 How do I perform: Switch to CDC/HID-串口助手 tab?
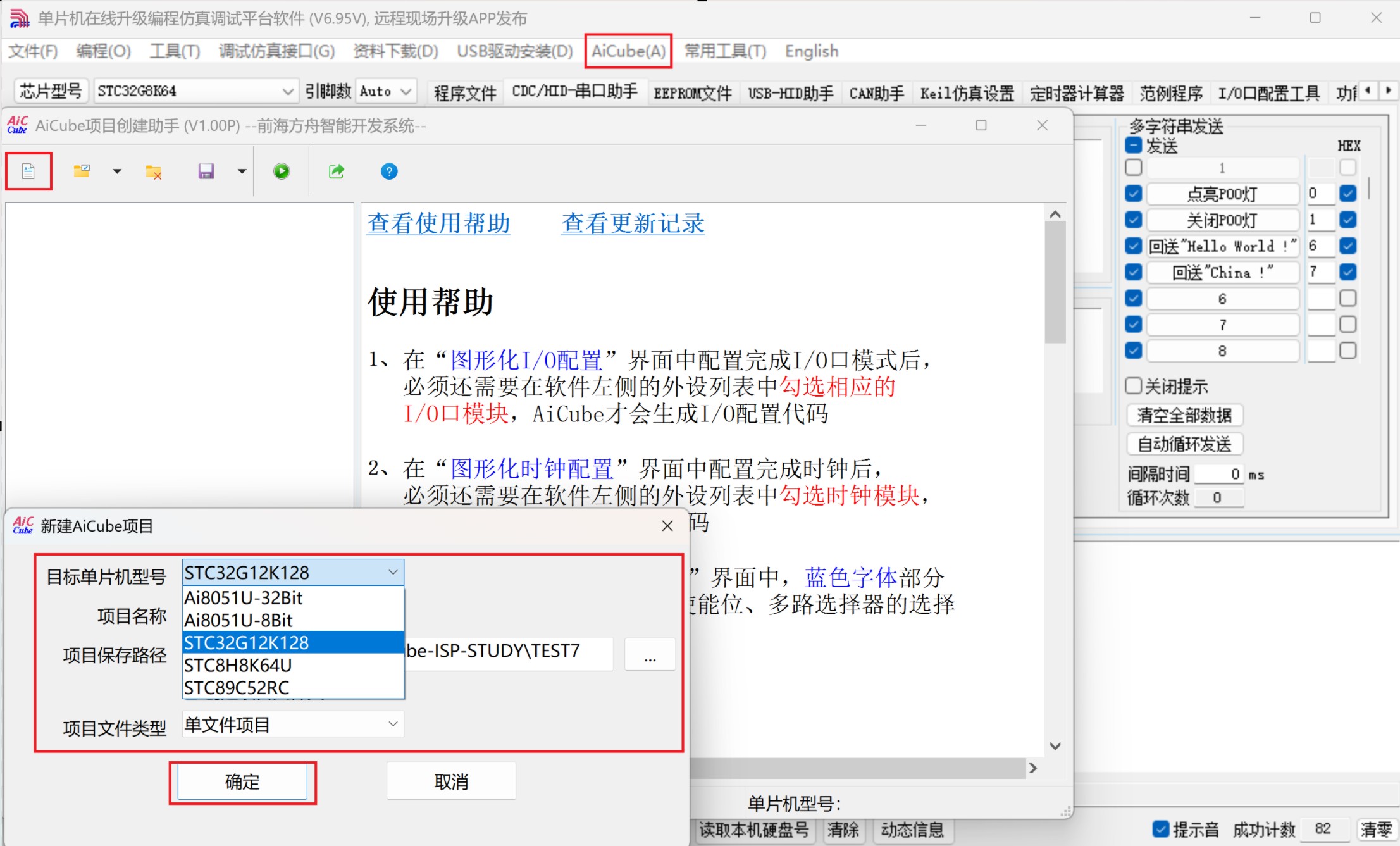tap(574, 92)
